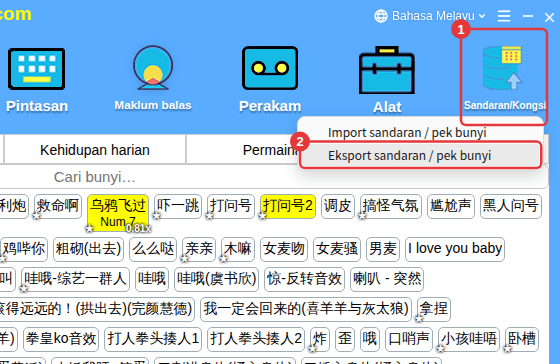The image size is (560, 364).
Task: Switch to the Kehidupan harian tab
Action: coord(95,150)
